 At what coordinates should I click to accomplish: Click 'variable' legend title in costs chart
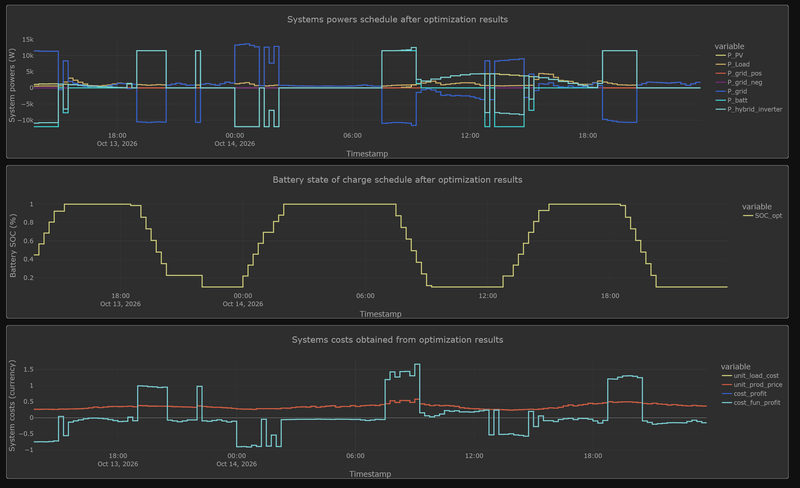tap(735, 367)
